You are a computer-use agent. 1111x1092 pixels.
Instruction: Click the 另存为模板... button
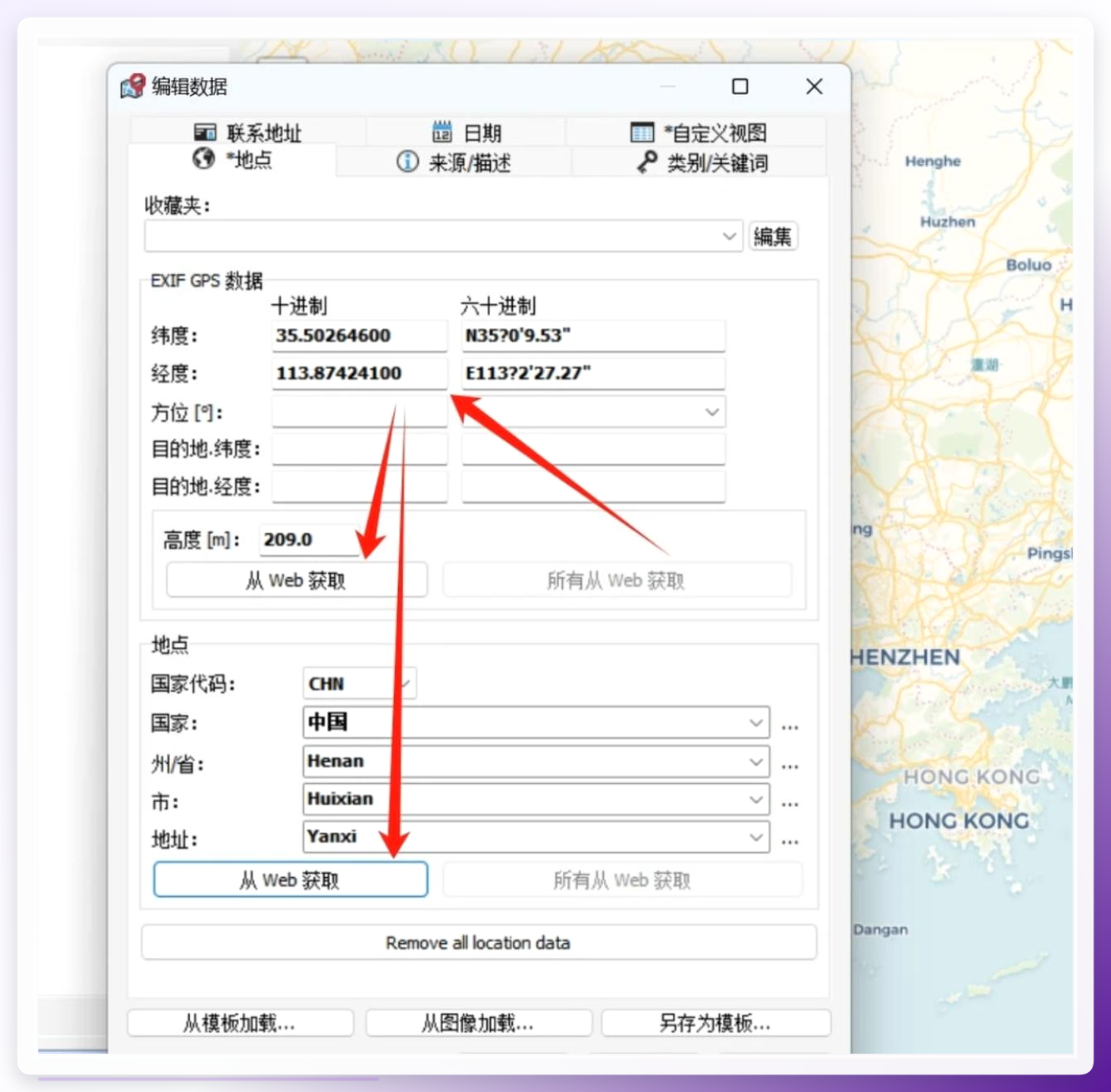[x=715, y=1023]
